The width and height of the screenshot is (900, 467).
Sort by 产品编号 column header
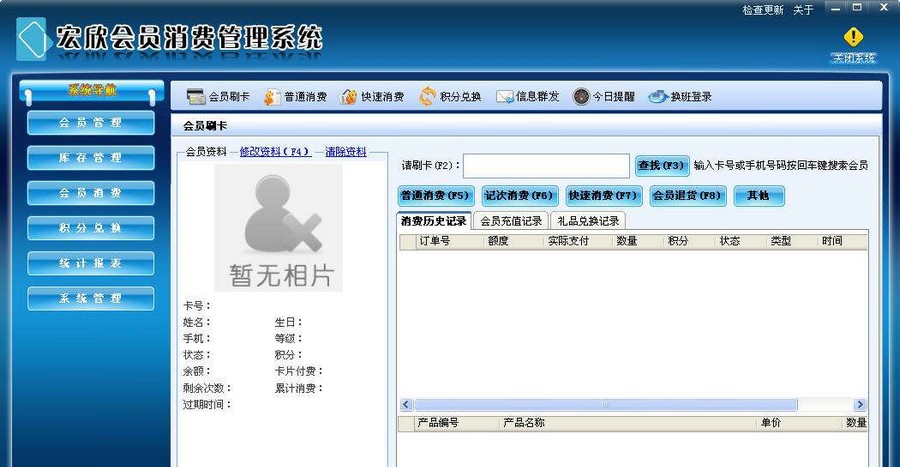[457, 423]
